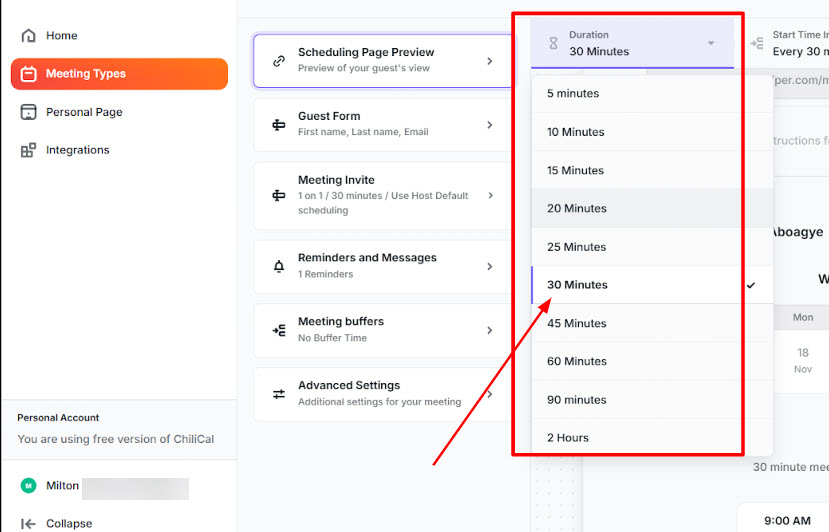Expand the Meeting Invite chevron
This screenshot has width=829, height=532.
[x=489, y=195]
